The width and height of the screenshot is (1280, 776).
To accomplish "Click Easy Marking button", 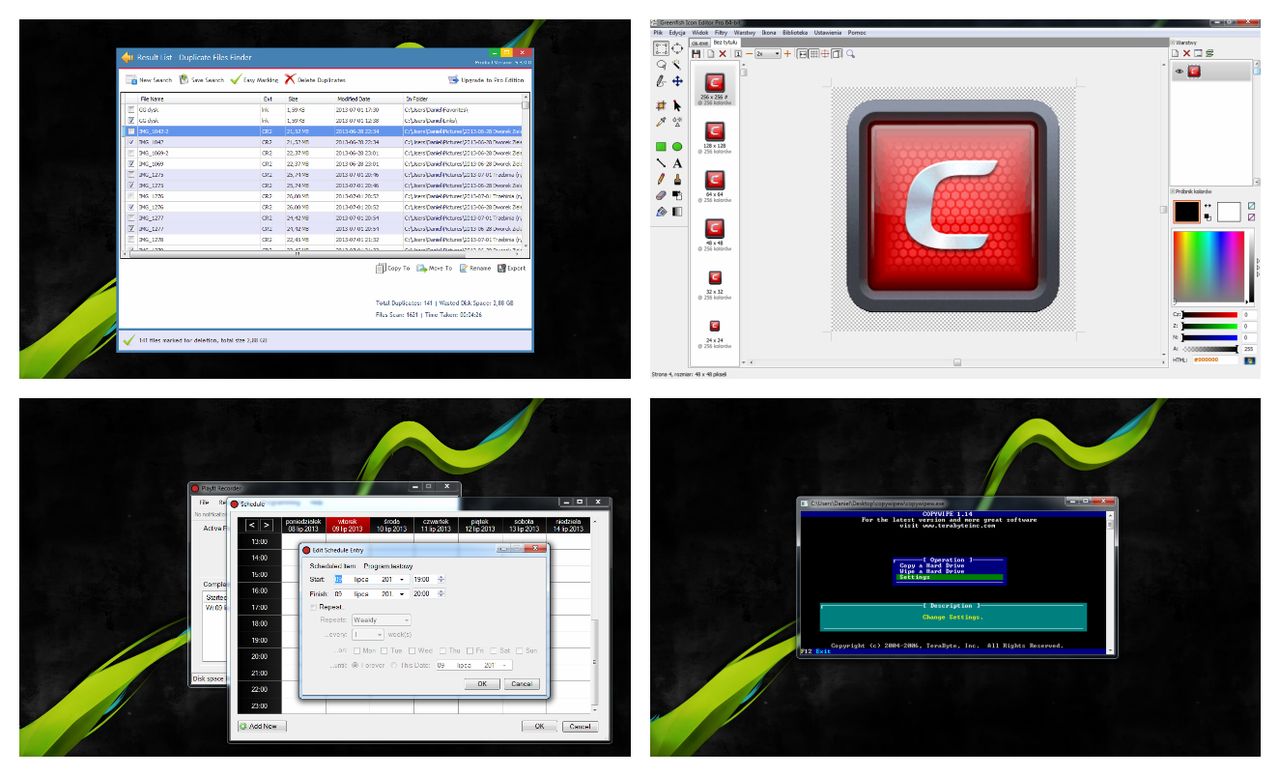I will pos(254,79).
